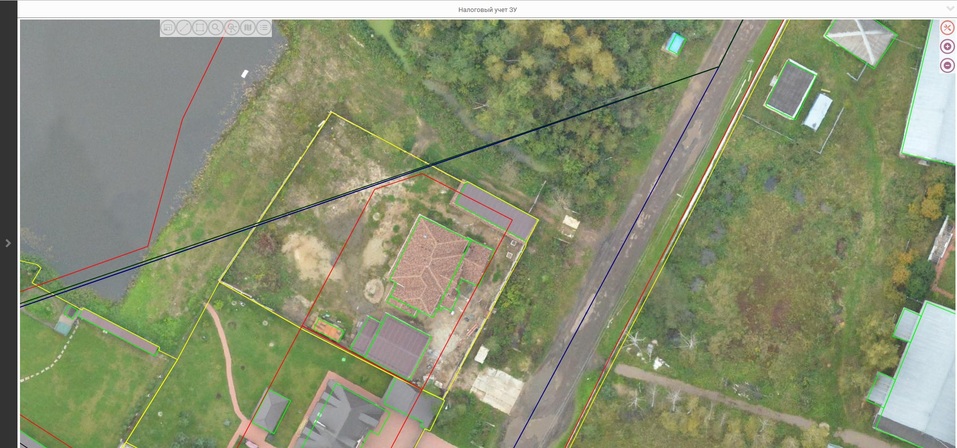Activate the magnifier search tool
957x448 pixels.
coord(216,28)
